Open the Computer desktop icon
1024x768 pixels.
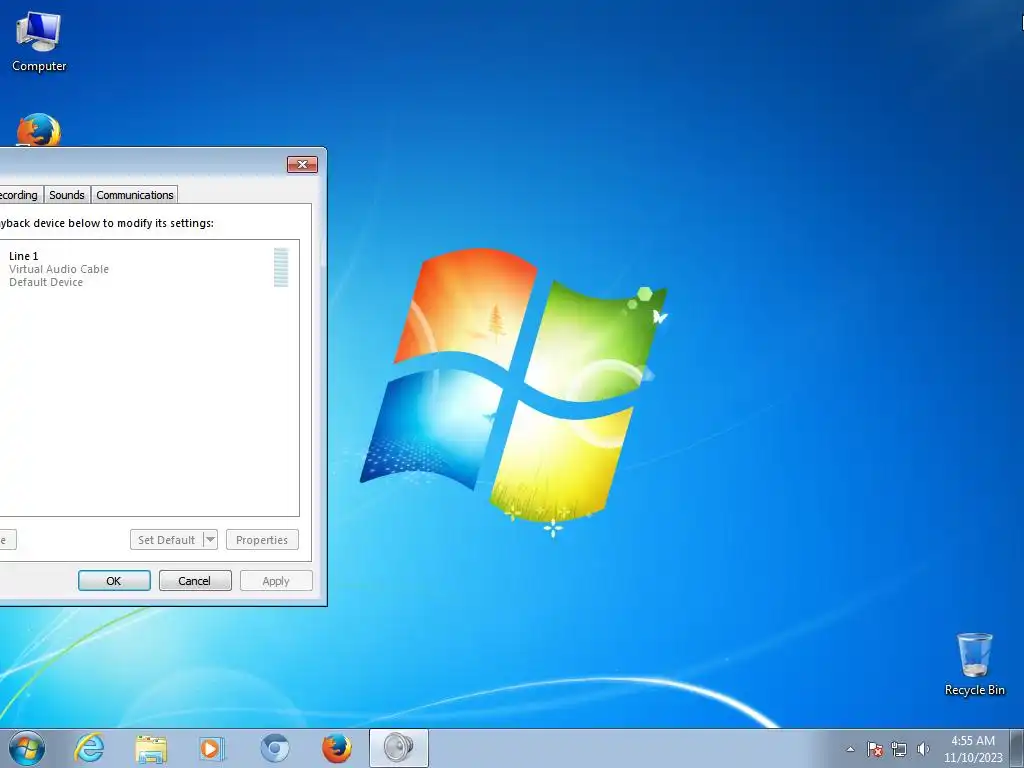[39, 42]
